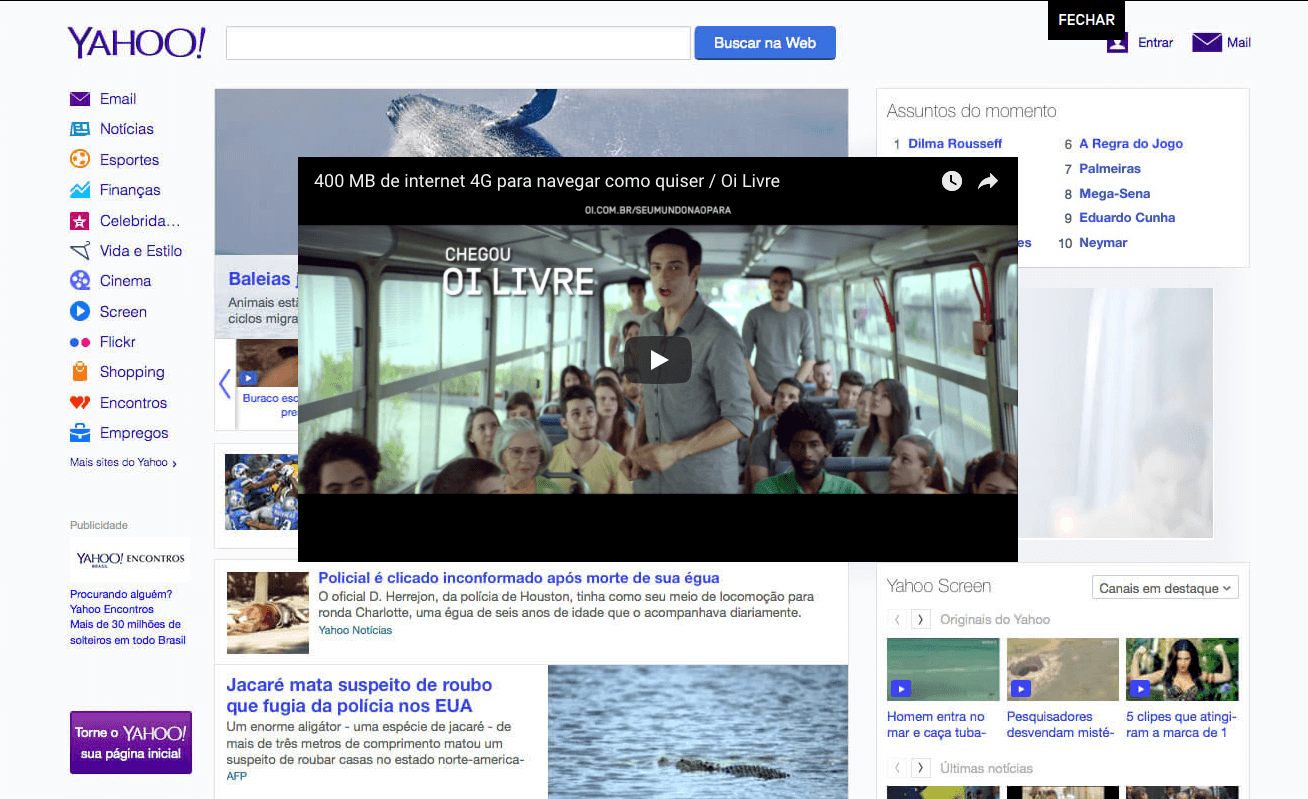1308x799 pixels.
Task: Click the Buscar na Web button
Action: (765, 43)
